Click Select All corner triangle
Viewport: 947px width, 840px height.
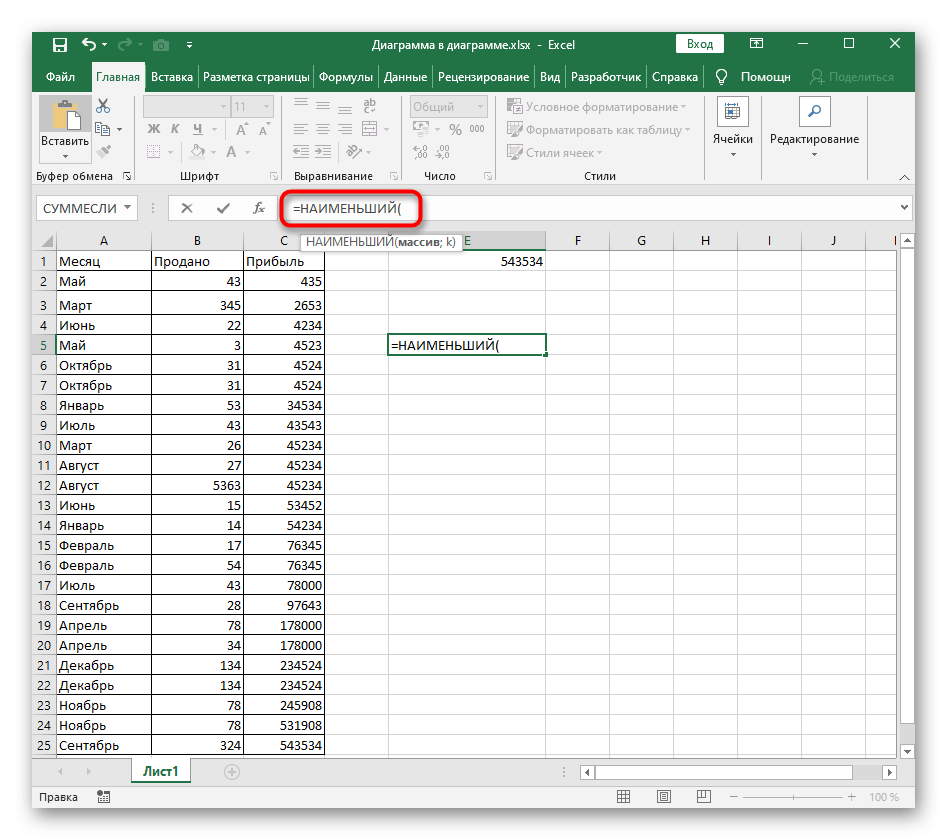click(47, 242)
